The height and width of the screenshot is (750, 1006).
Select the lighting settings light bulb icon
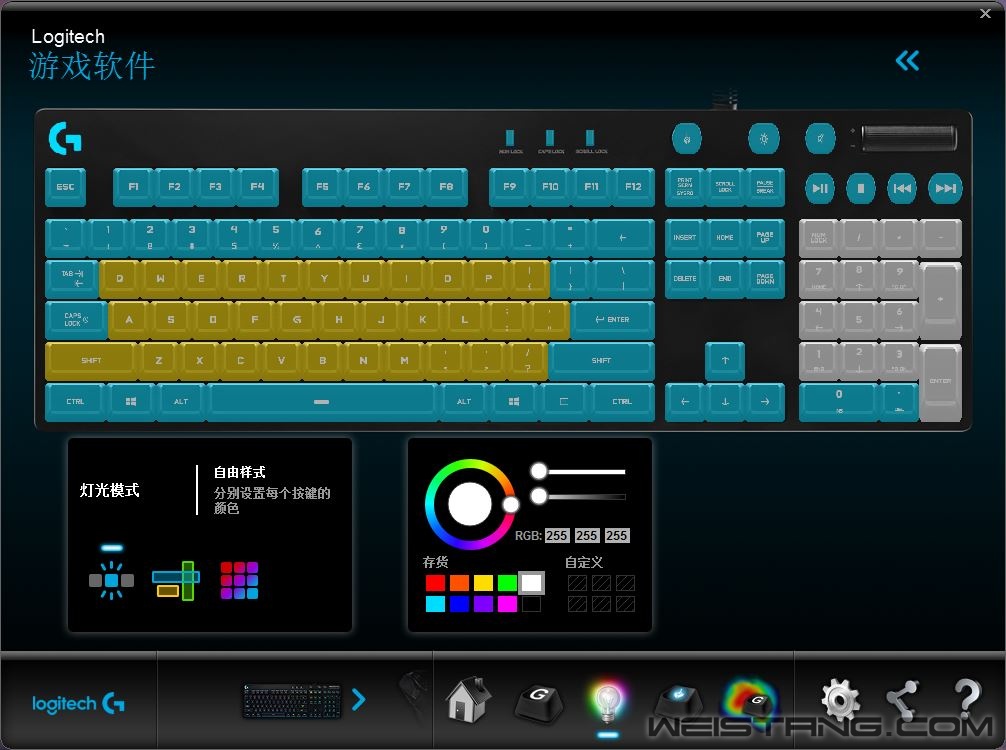pyautogui.click(x=607, y=701)
